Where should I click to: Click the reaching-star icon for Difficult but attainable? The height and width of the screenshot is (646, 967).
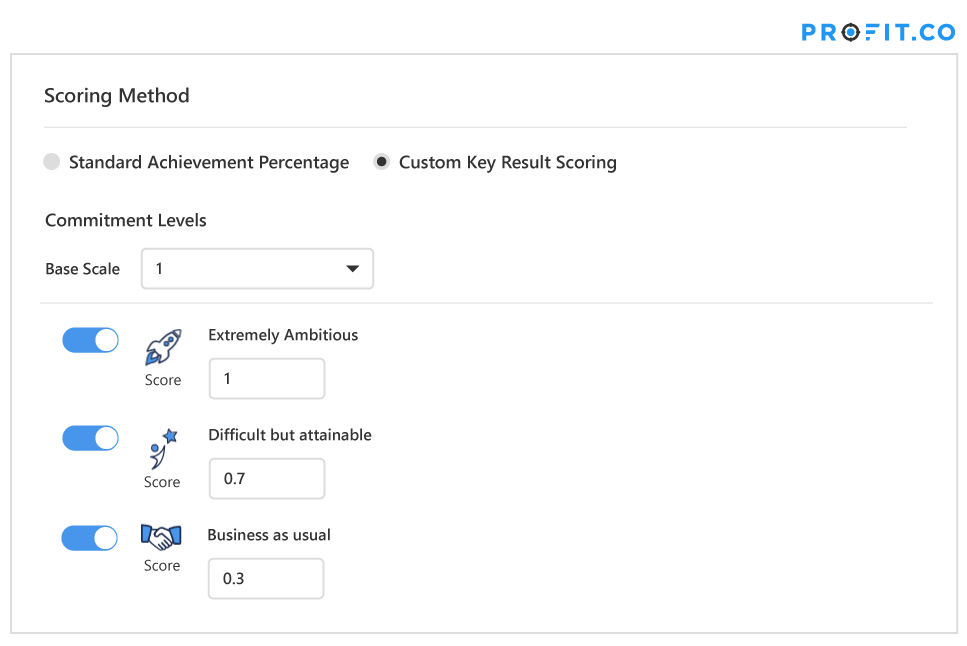coord(163,449)
